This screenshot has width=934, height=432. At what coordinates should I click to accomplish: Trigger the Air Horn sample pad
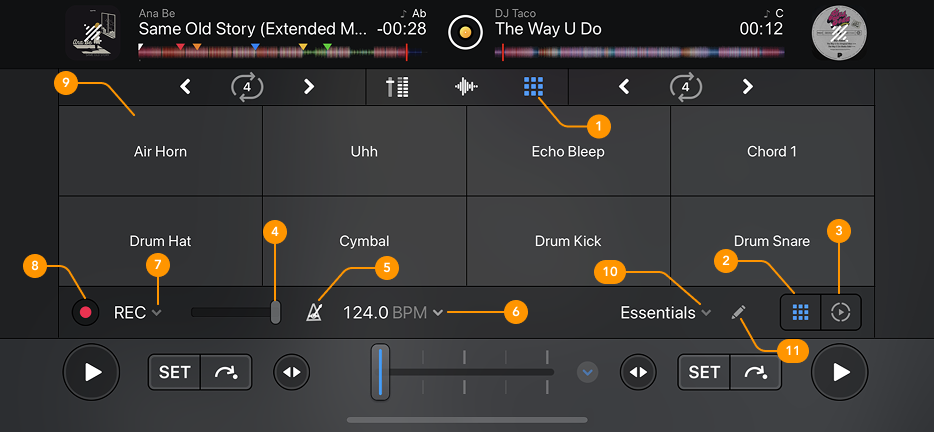point(160,151)
